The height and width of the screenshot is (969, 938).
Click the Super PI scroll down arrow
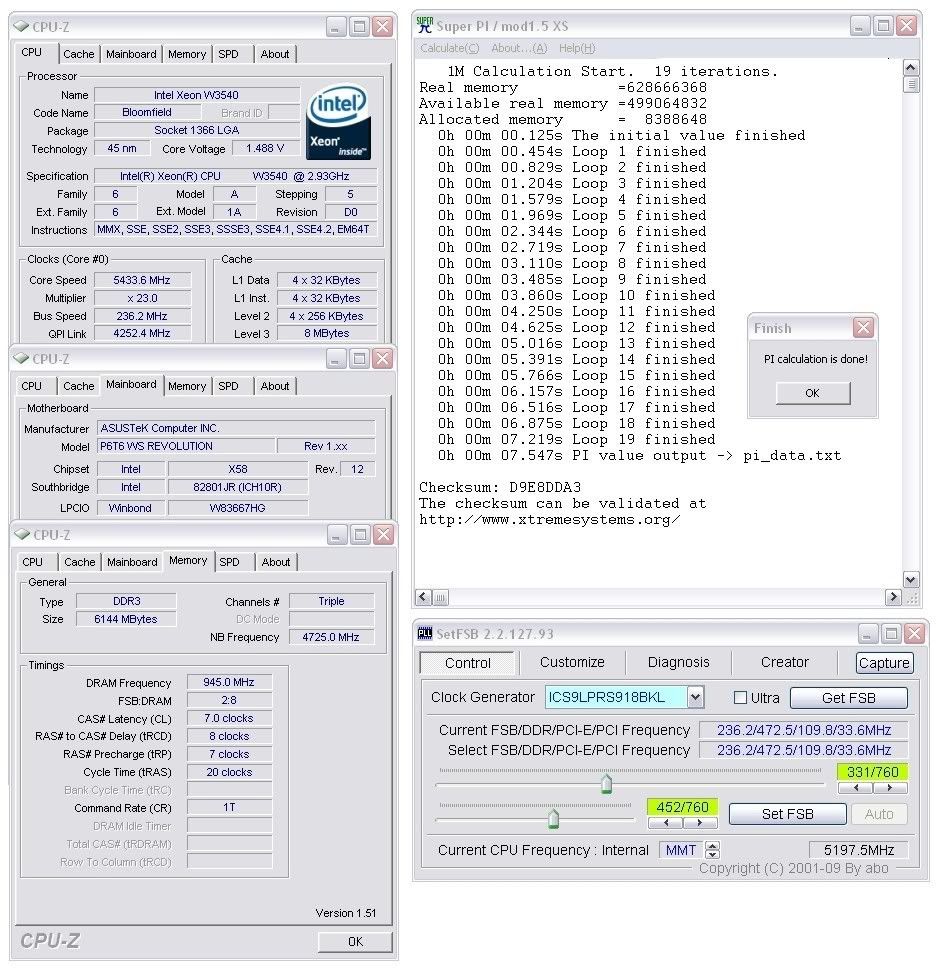(911, 580)
